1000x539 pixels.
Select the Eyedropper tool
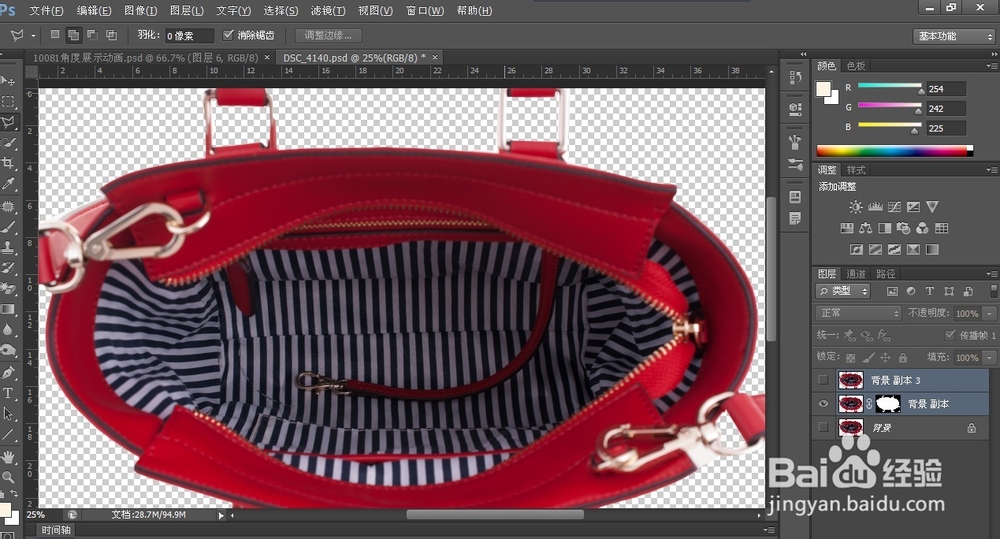coord(8,184)
